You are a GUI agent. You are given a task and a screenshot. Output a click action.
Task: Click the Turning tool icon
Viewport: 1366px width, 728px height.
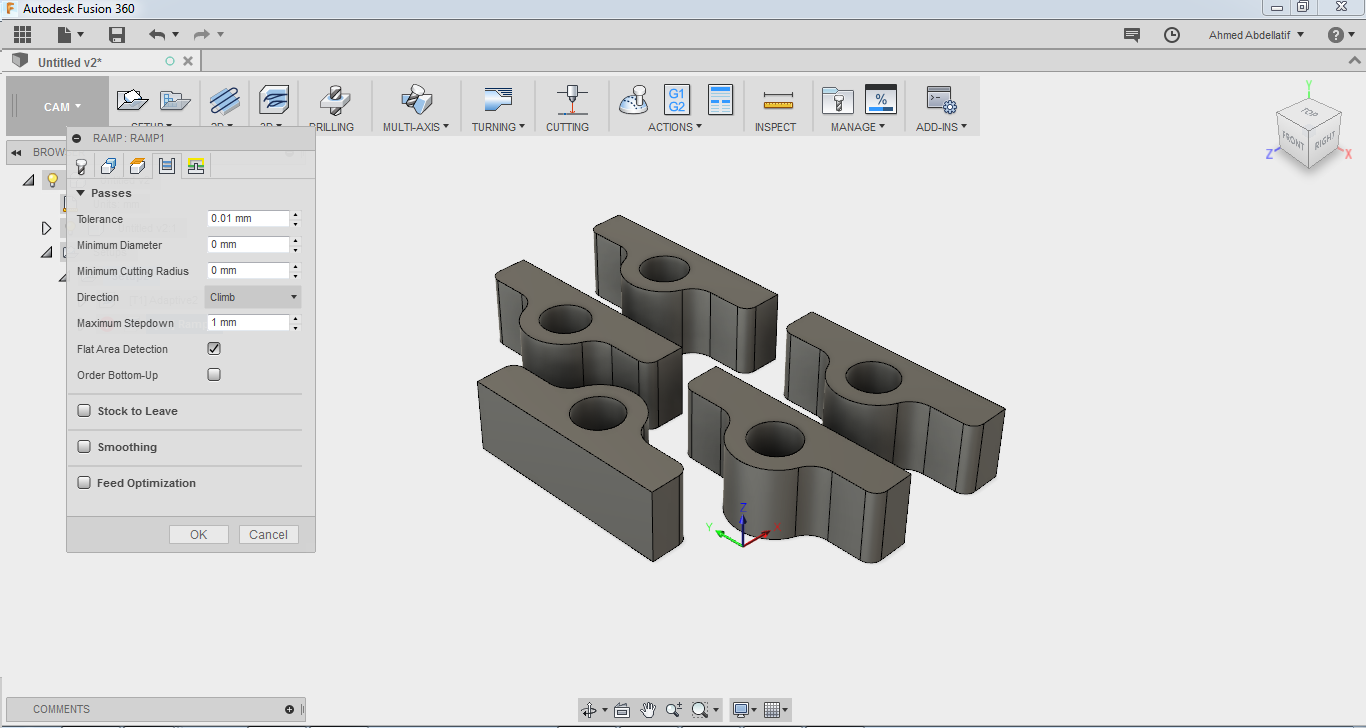[x=497, y=99]
